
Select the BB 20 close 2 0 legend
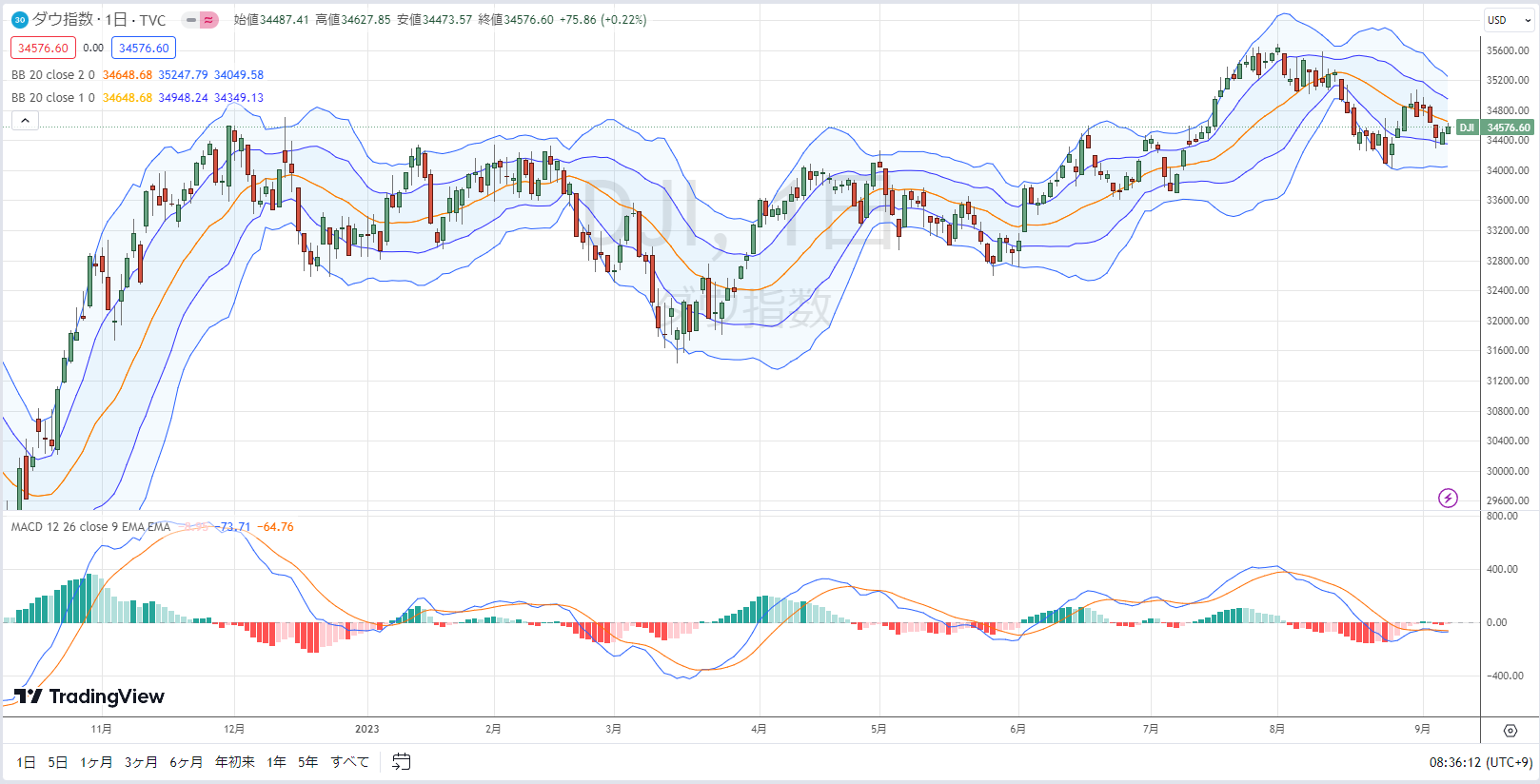click(x=53, y=75)
